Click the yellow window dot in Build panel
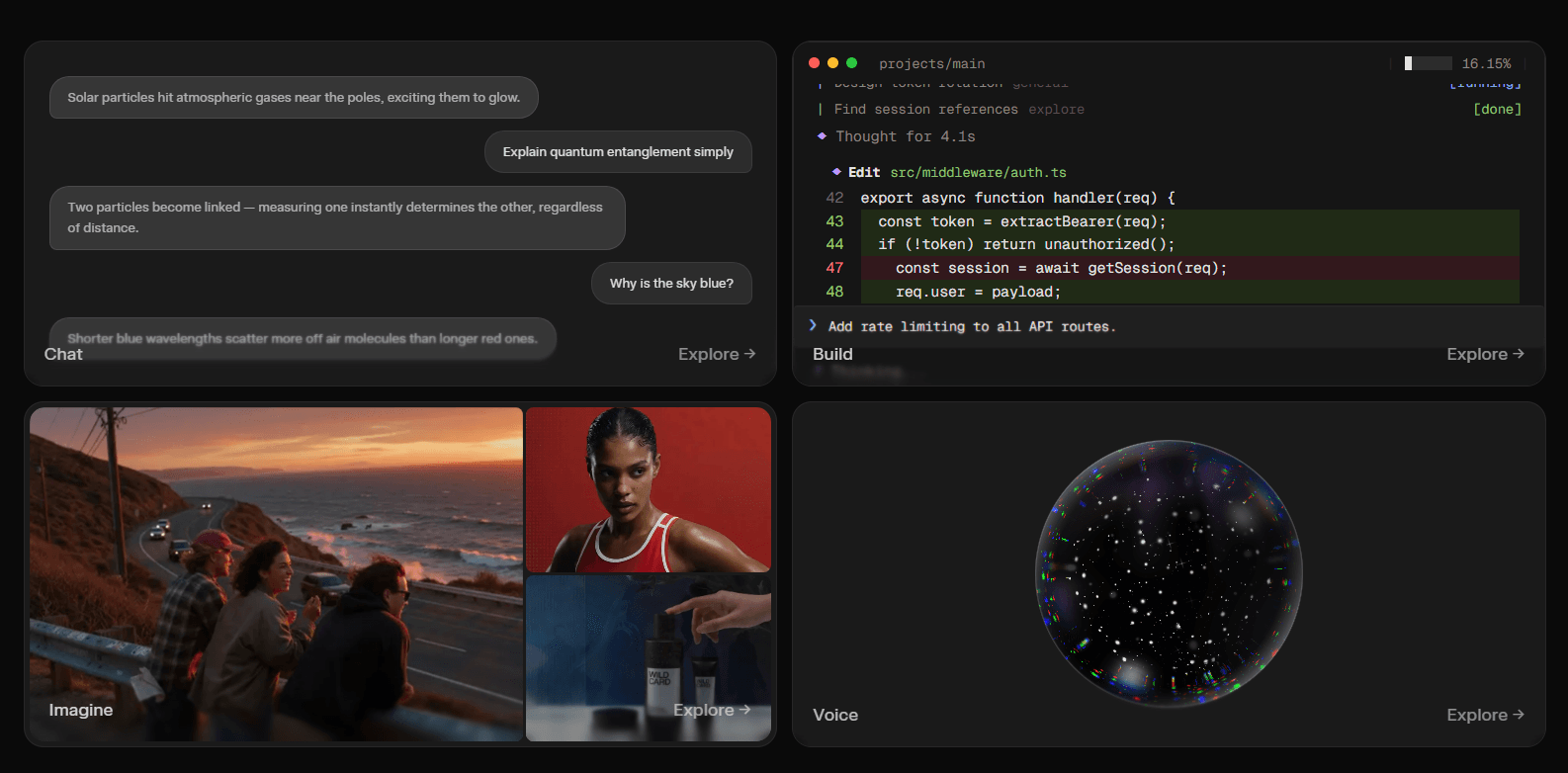1568x773 pixels. tap(832, 62)
